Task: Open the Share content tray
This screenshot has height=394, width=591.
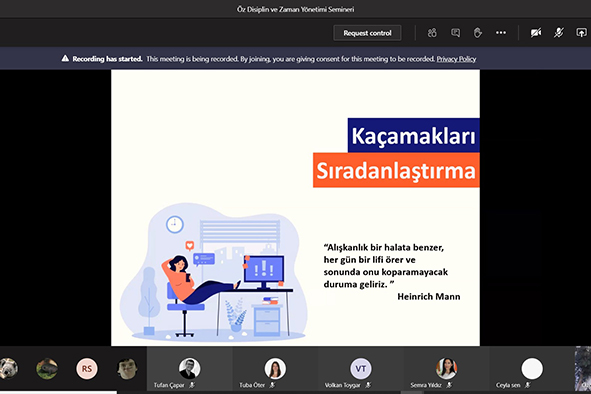Action: (581, 33)
